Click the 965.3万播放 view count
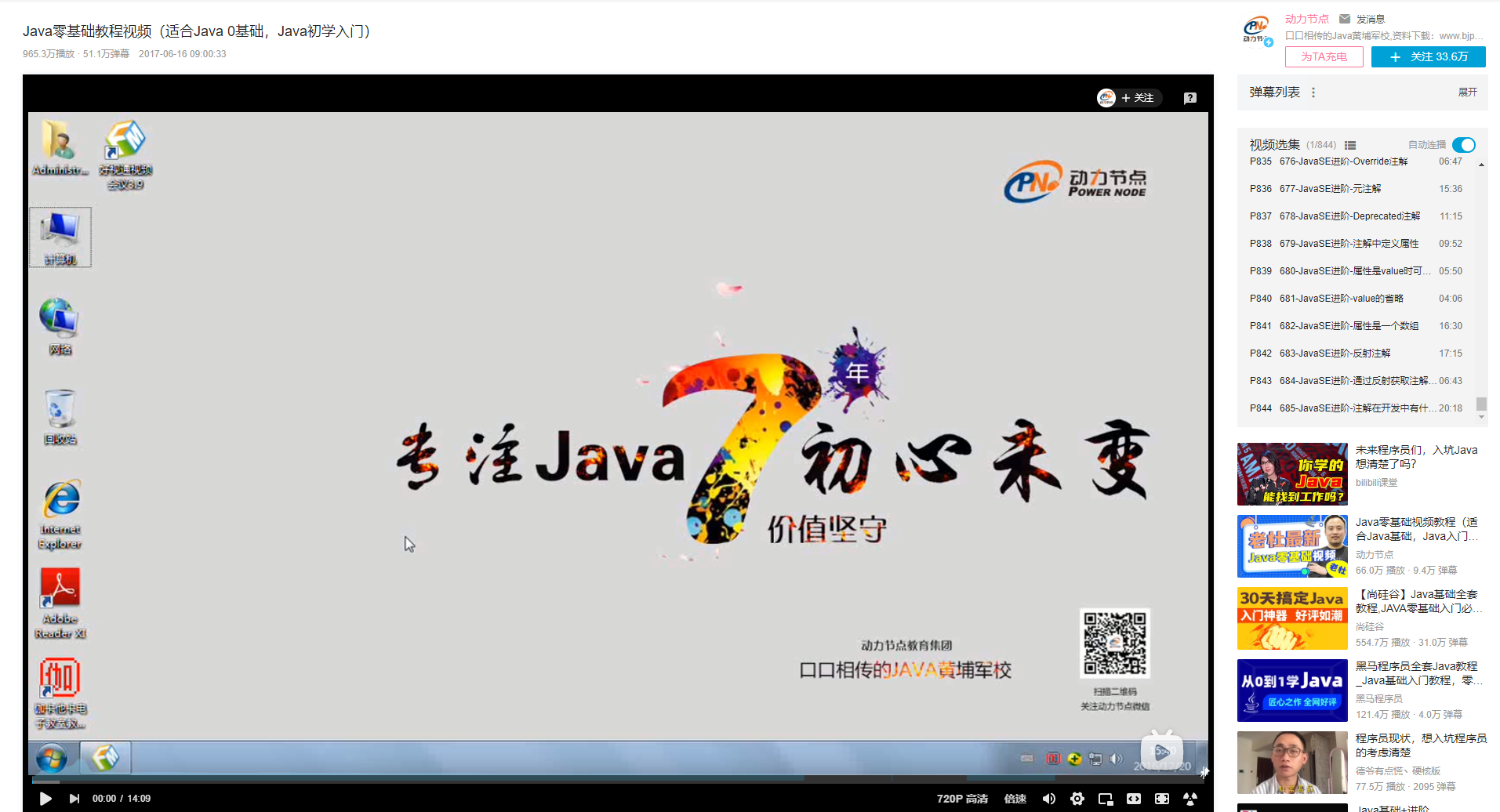The image size is (1500, 812). [48, 54]
